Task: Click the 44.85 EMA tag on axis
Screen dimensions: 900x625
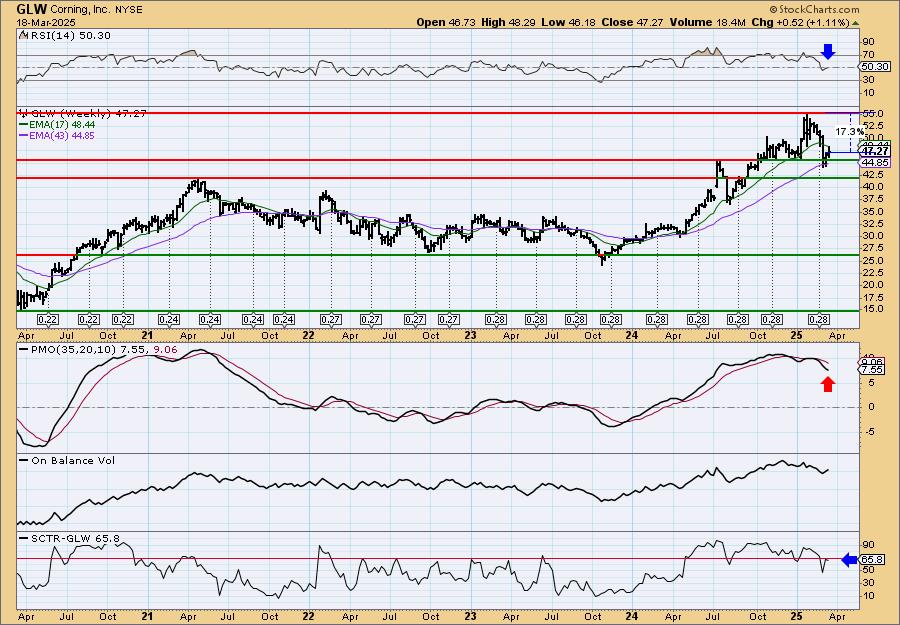Action: pos(875,163)
